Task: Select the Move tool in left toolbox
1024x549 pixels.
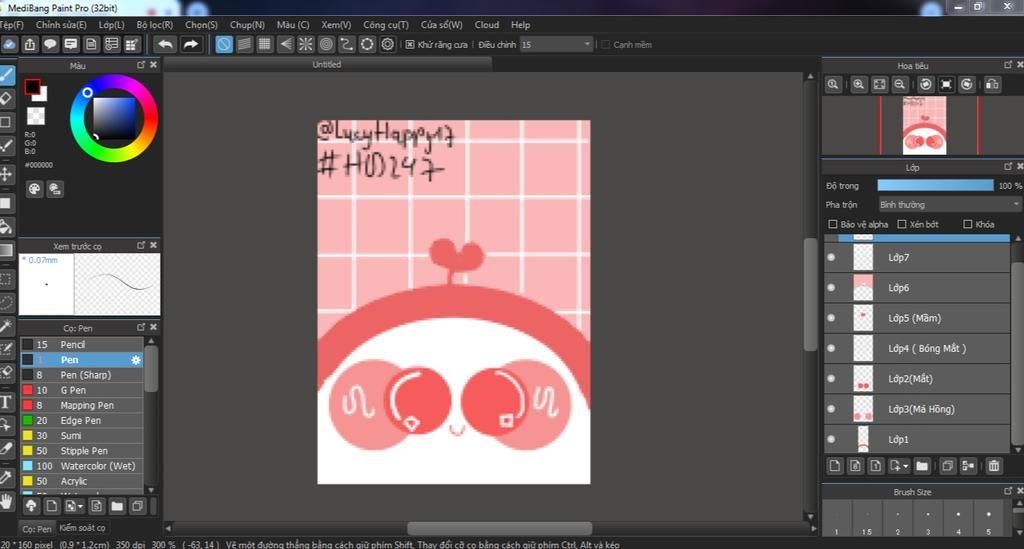Action: click(7, 174)
